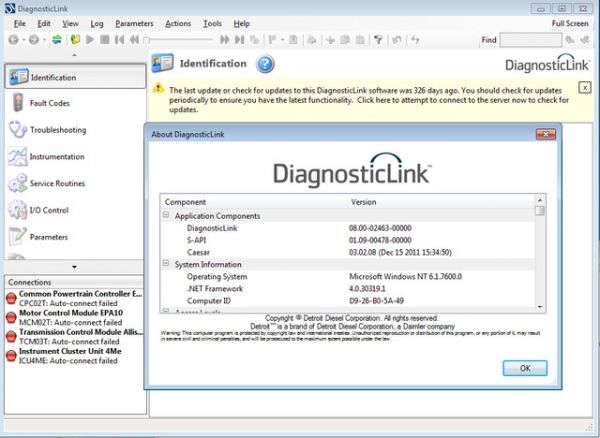Collapse the Application Components group
The image size is (600, 438).
[166, 215]
